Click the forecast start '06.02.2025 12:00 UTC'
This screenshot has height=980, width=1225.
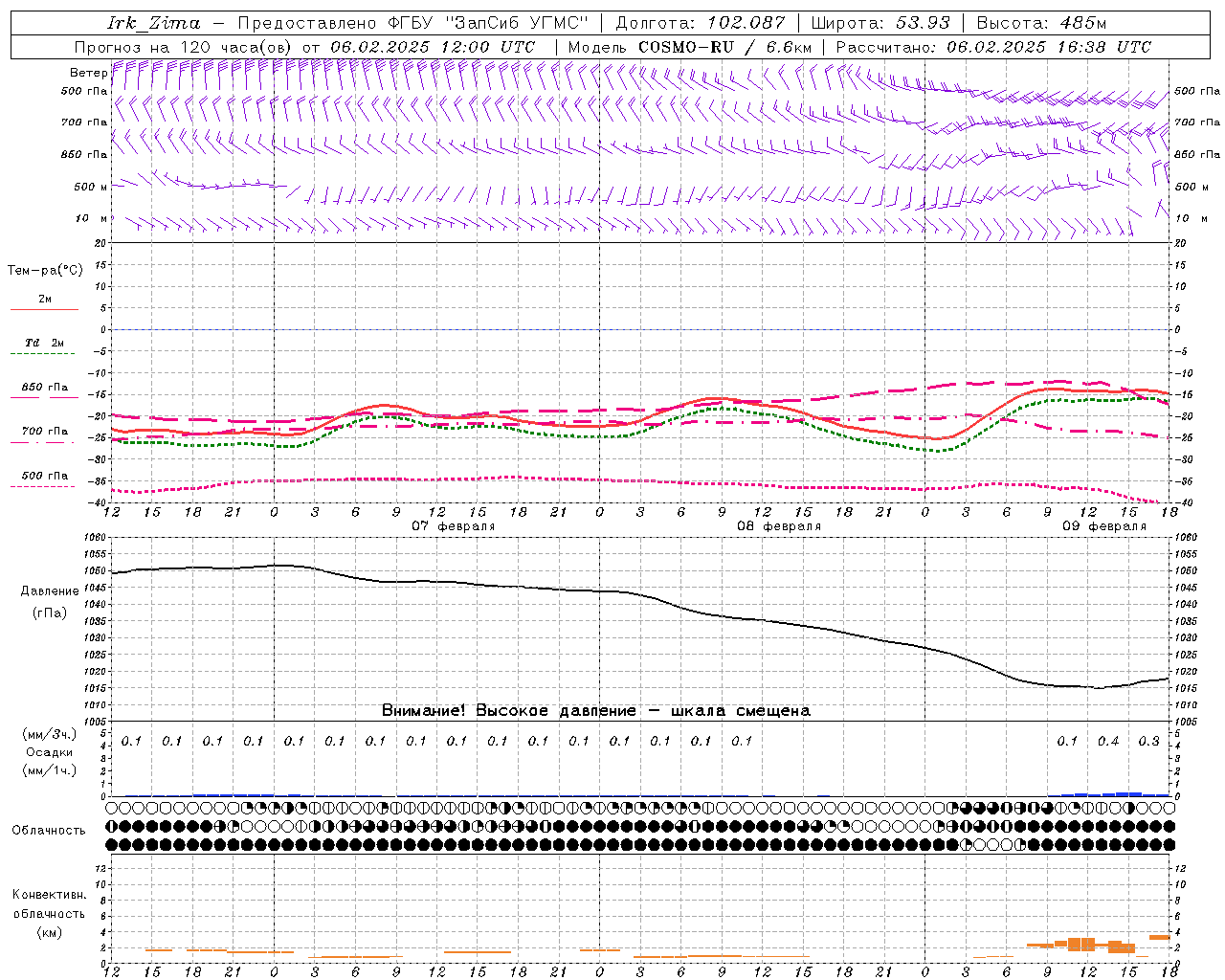point(433,47)
